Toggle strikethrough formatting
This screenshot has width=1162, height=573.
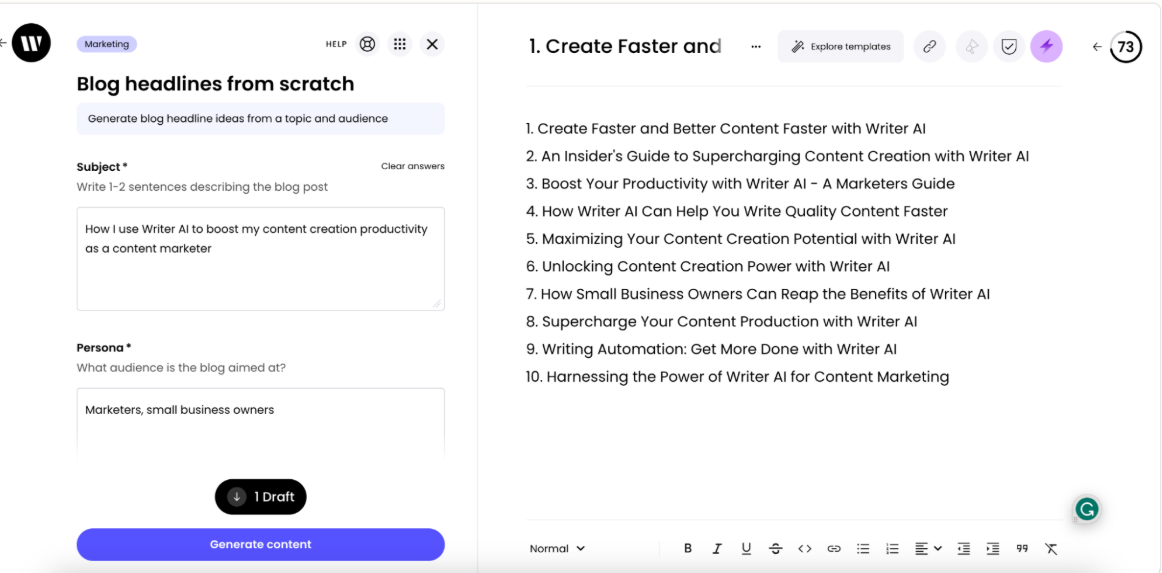pos(775,549)
